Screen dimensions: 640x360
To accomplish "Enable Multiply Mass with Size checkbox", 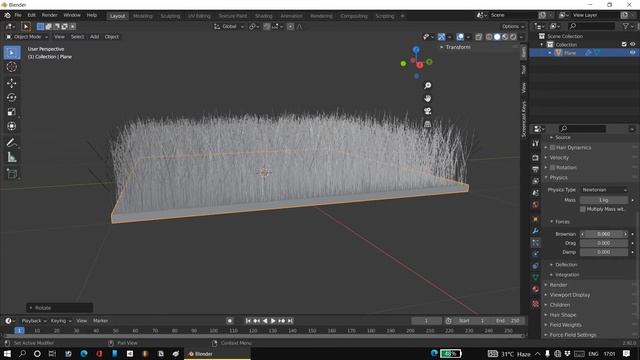I will coord(582,209).
